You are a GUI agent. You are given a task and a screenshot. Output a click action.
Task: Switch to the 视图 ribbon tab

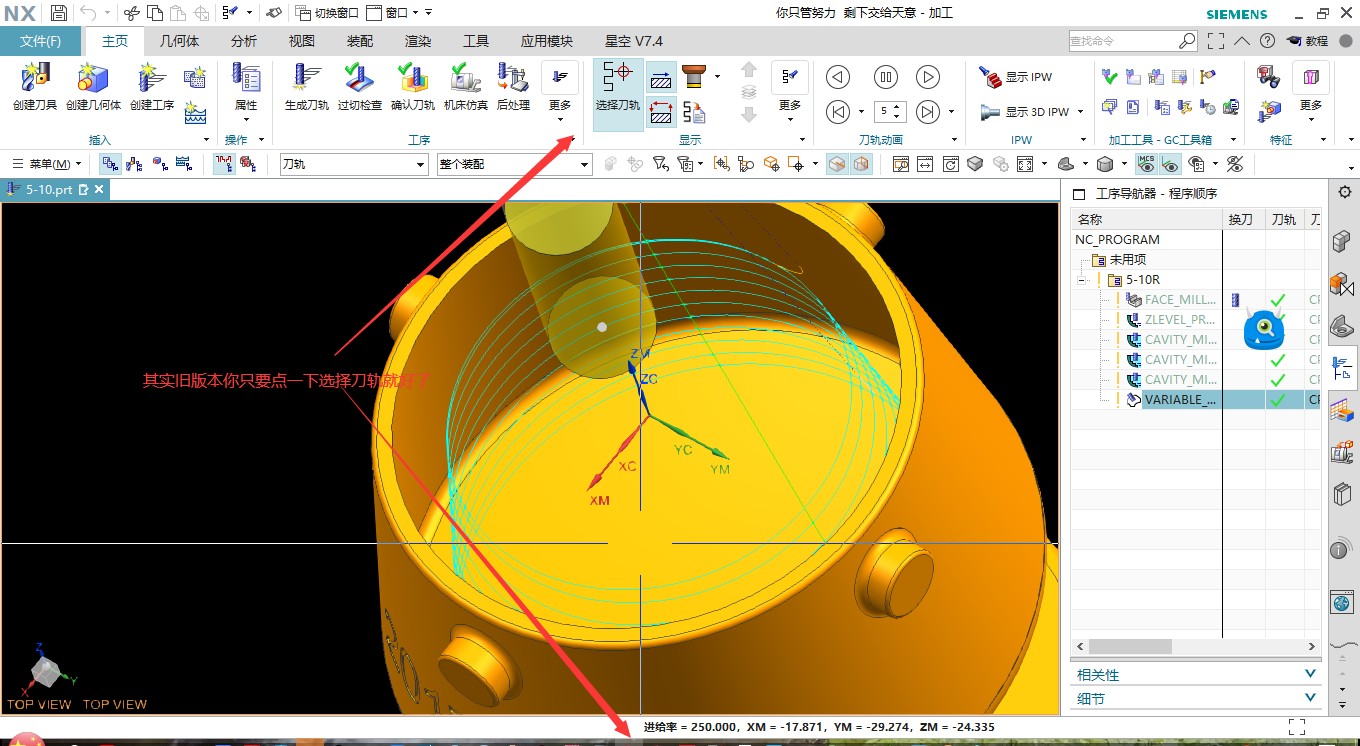301,41
